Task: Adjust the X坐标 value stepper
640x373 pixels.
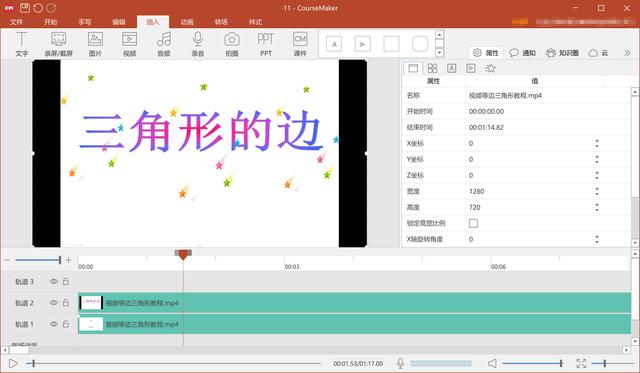Action: (597, 143)
